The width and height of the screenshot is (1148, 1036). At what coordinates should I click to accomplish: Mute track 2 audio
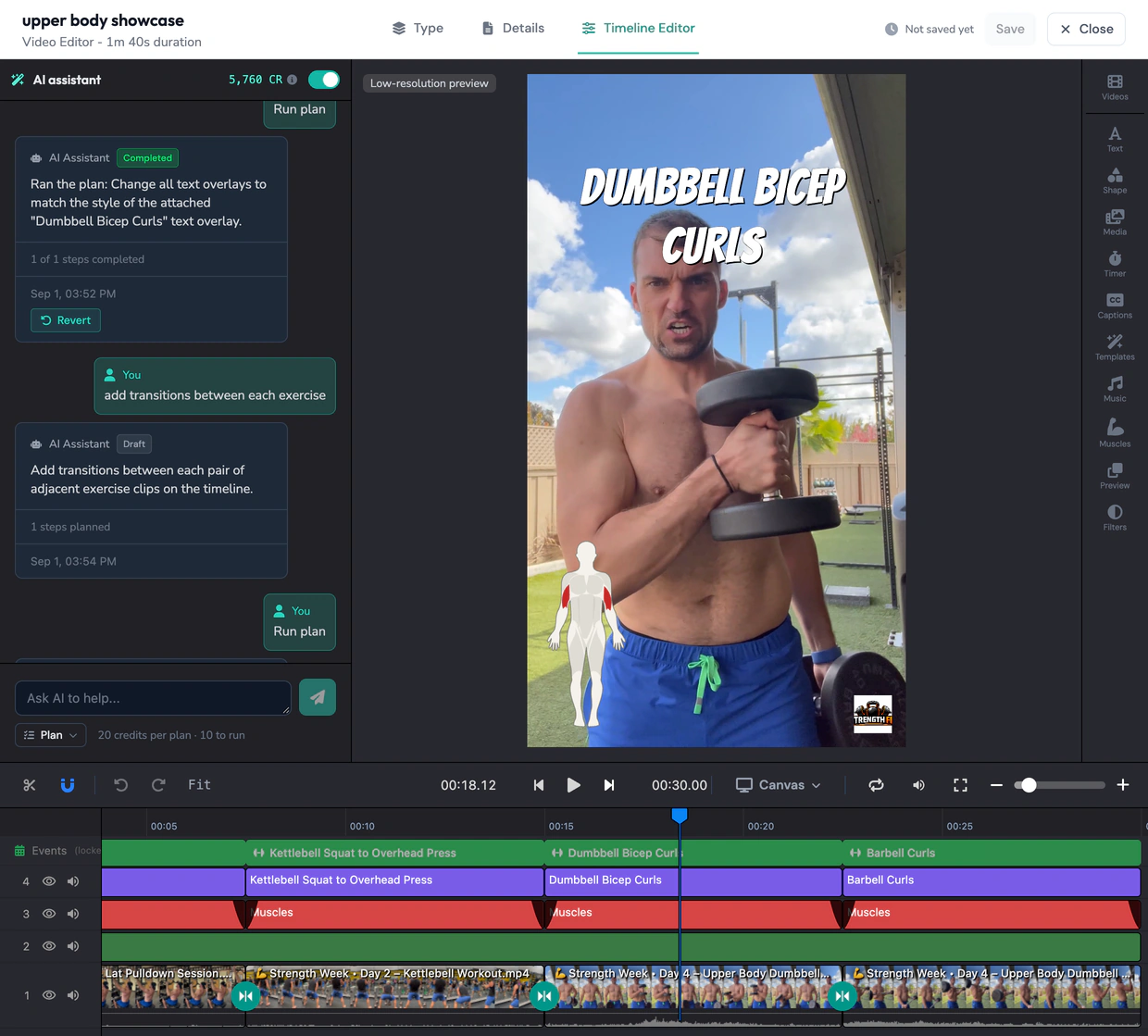[x=73, y=946]
